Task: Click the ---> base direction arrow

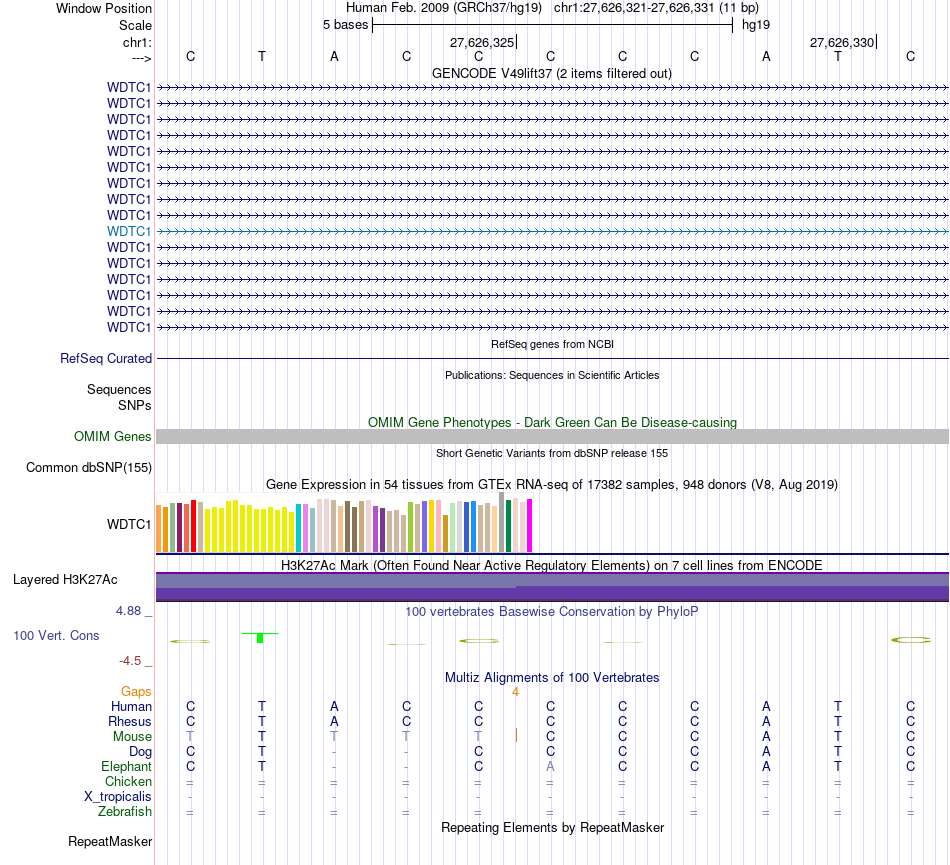Action: [x=141, y=58]
